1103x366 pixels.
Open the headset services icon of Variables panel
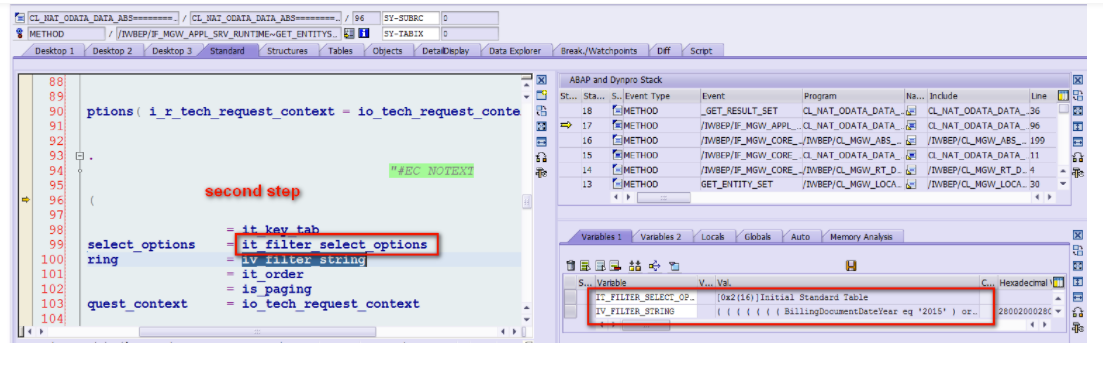click(x=1078, y=313)
